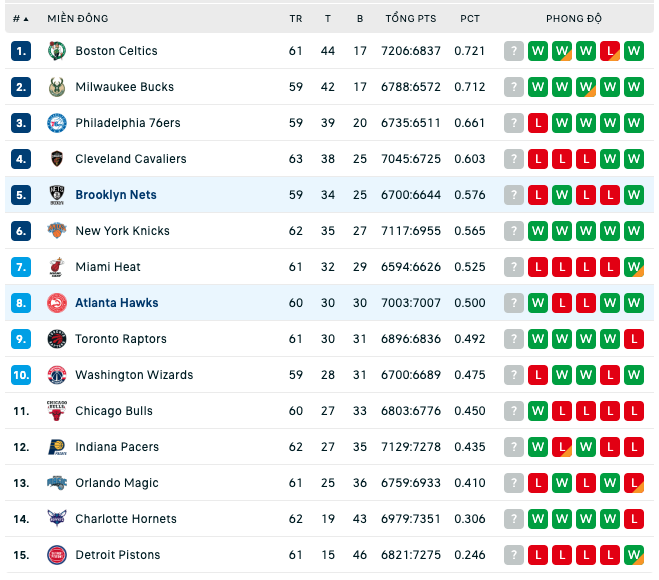Click the Boston Celtics red L form badge
659x580 pixels.
[610, 51]
